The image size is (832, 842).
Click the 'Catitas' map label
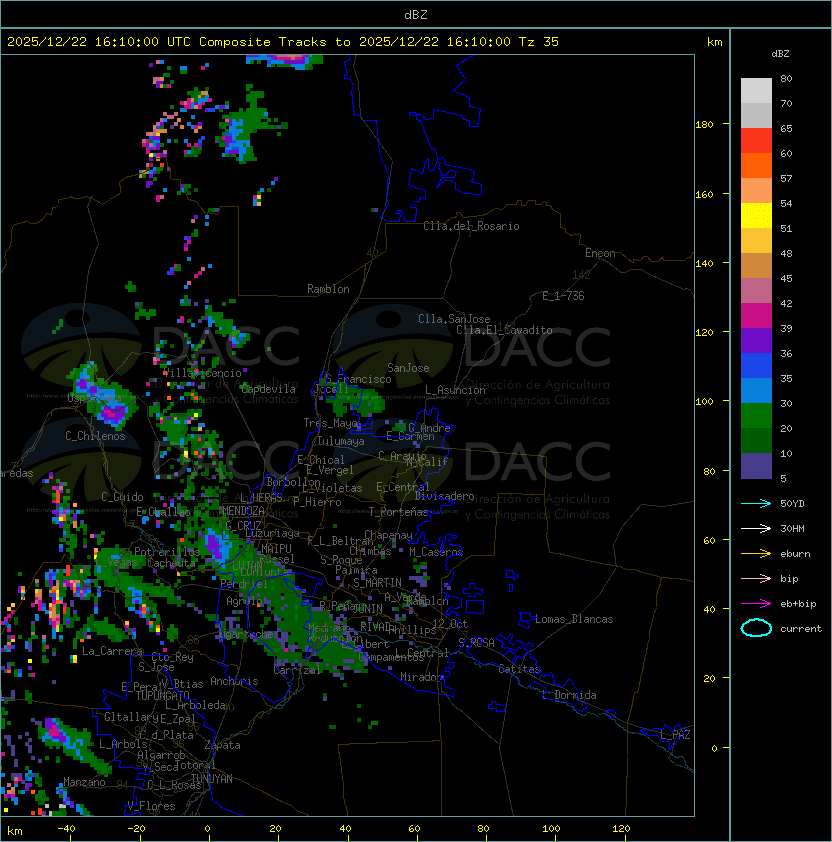coord(519,669)
